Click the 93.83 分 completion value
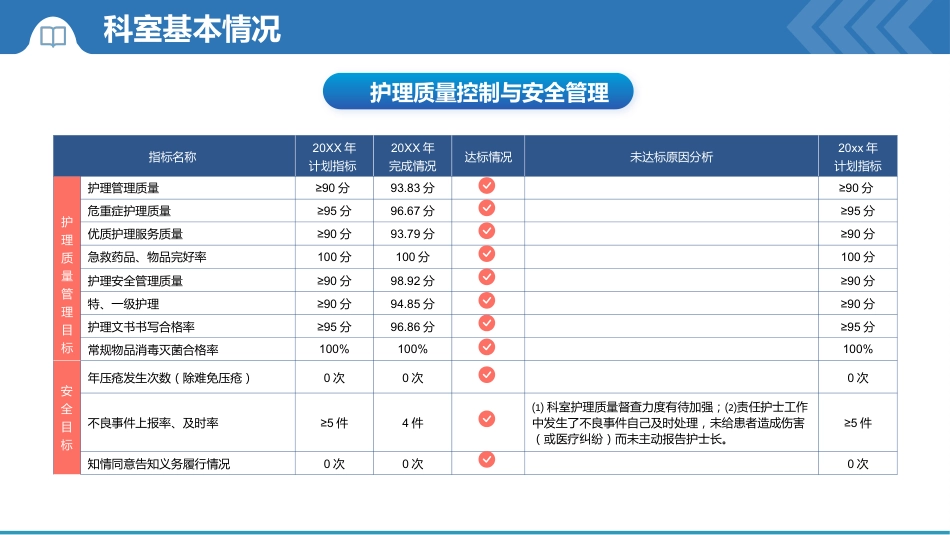Screen dimensions: 950x535 point(413,188)
